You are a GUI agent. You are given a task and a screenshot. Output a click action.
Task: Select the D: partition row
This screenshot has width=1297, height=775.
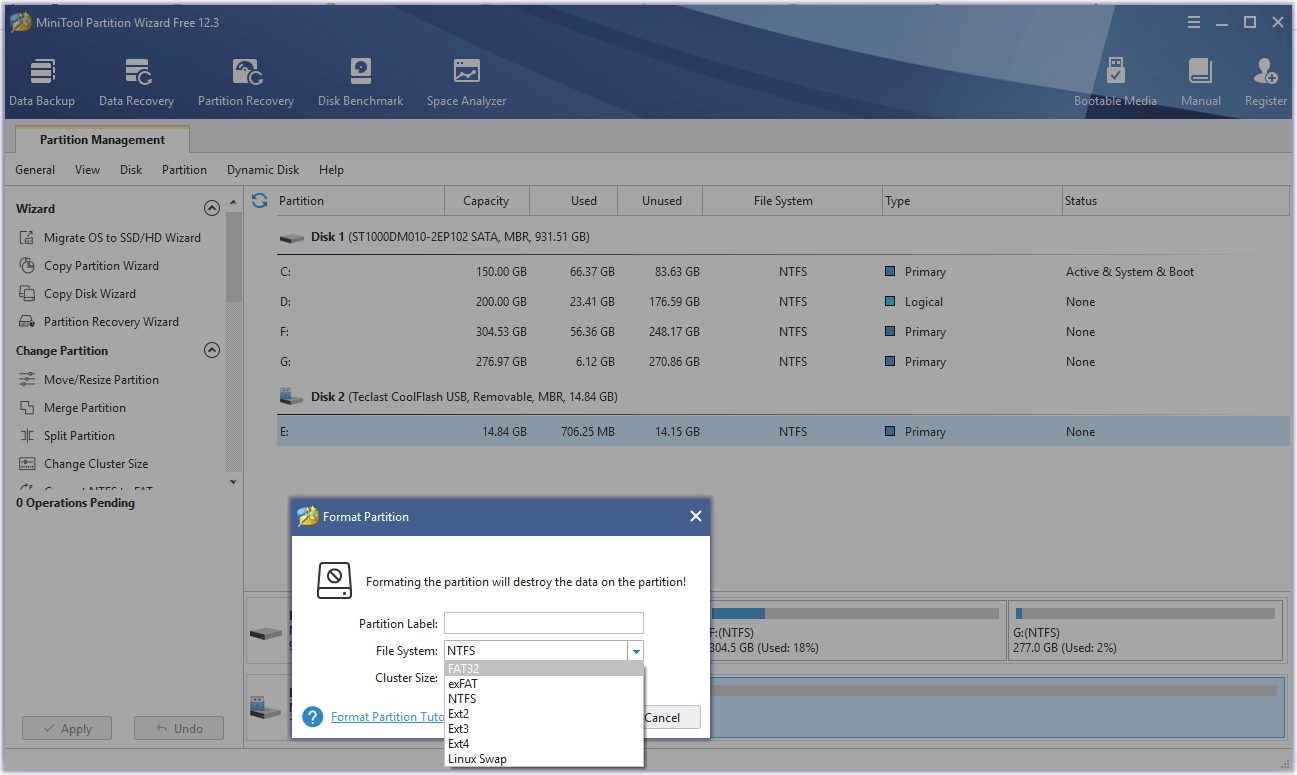coord(783,302)
